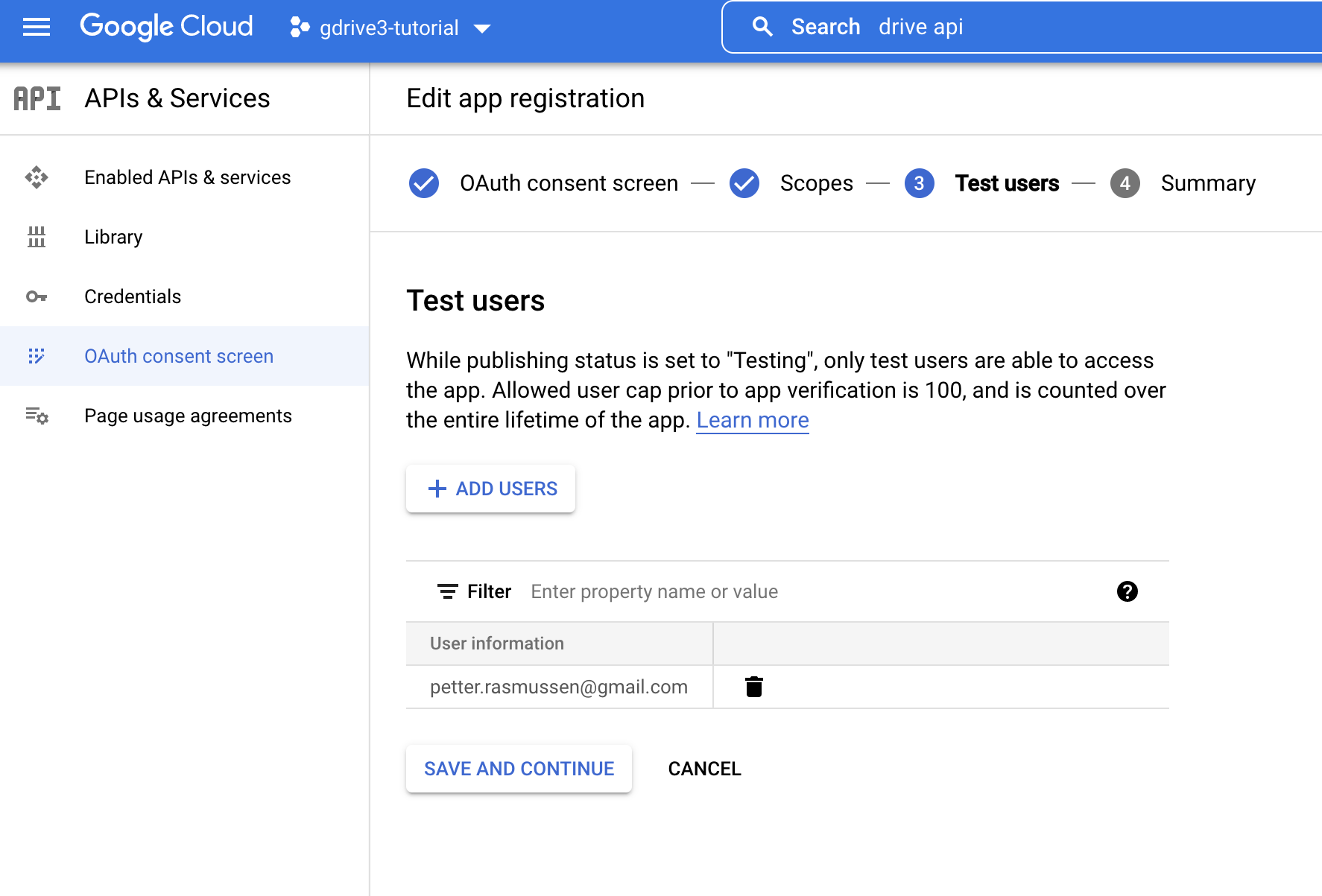Open the gdrive3-tutorial project selector dropdown
The height and width of the screenshot is (896, 1322).
coord(390,28)
